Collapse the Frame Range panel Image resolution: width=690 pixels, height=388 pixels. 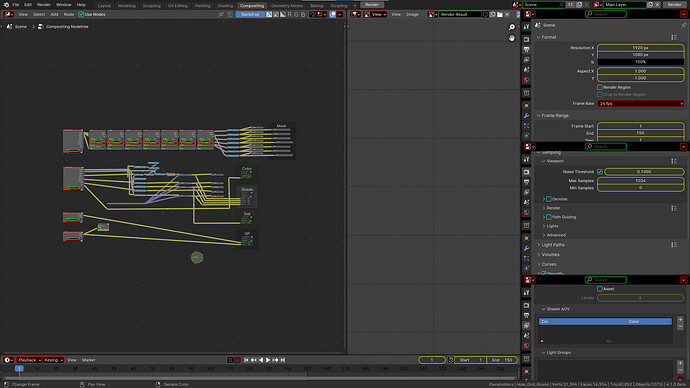coord(539,115)
